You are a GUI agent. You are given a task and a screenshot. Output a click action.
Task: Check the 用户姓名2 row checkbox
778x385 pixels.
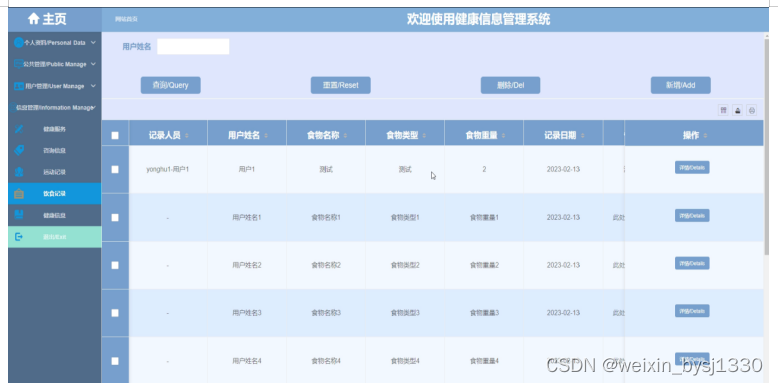(115, 265)
